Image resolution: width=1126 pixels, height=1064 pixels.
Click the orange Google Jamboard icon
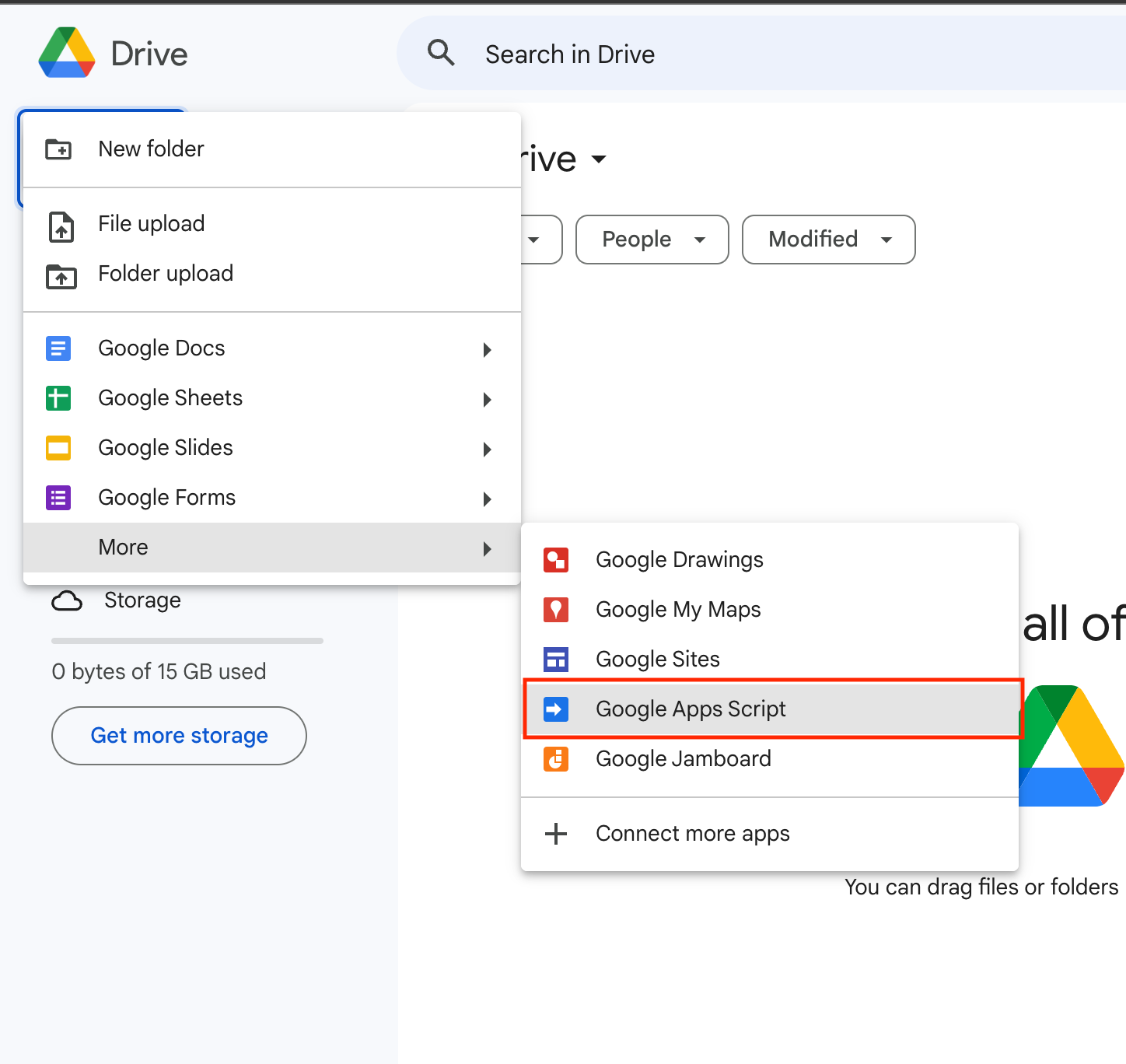point(556,759)
